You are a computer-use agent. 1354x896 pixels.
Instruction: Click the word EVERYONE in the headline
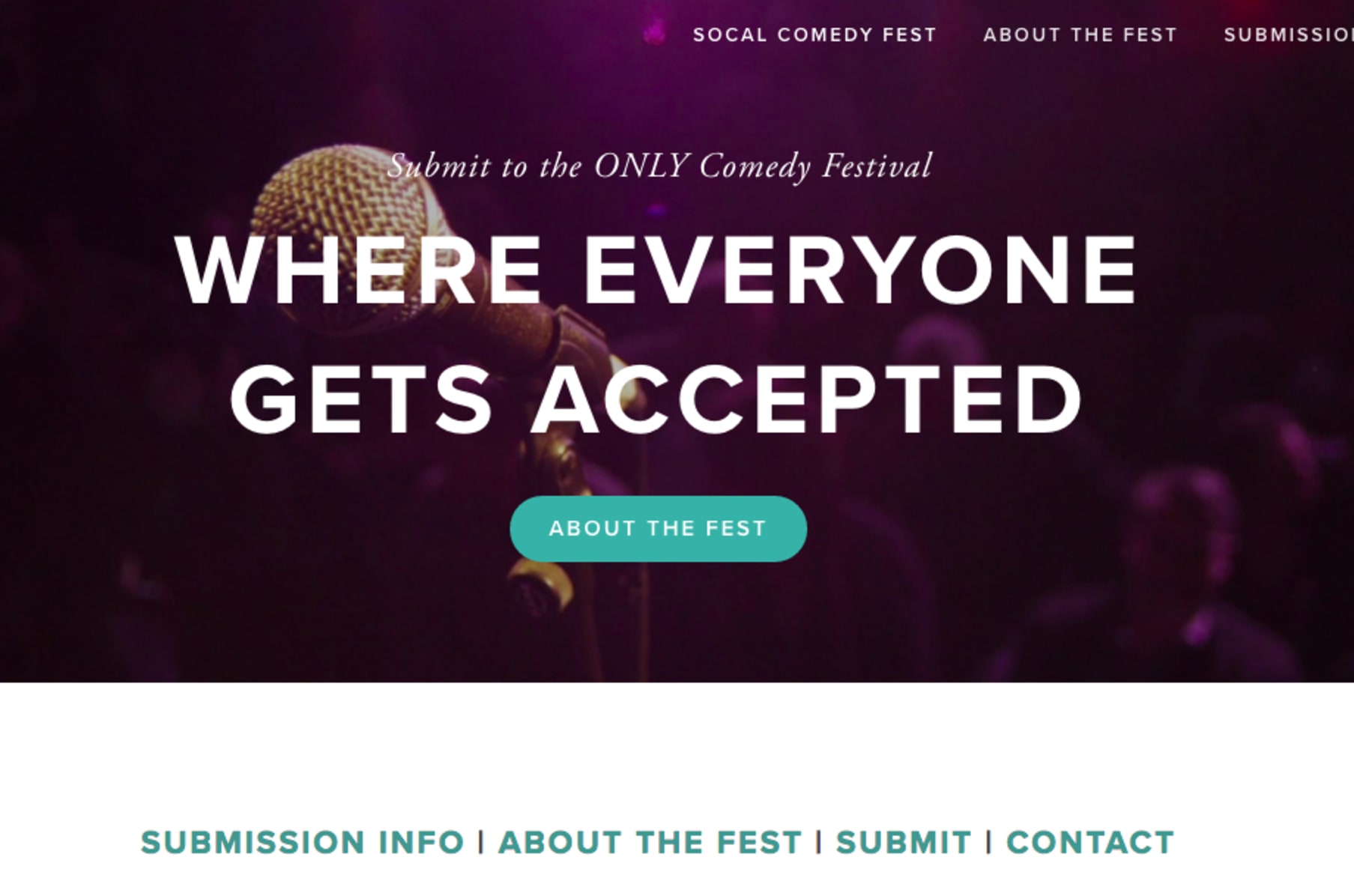(x=860, y=270)
